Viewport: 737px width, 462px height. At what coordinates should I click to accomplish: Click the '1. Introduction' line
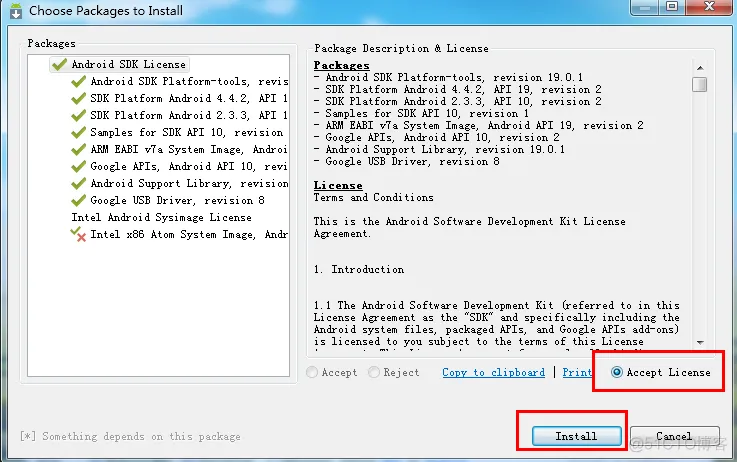(359, 269)
